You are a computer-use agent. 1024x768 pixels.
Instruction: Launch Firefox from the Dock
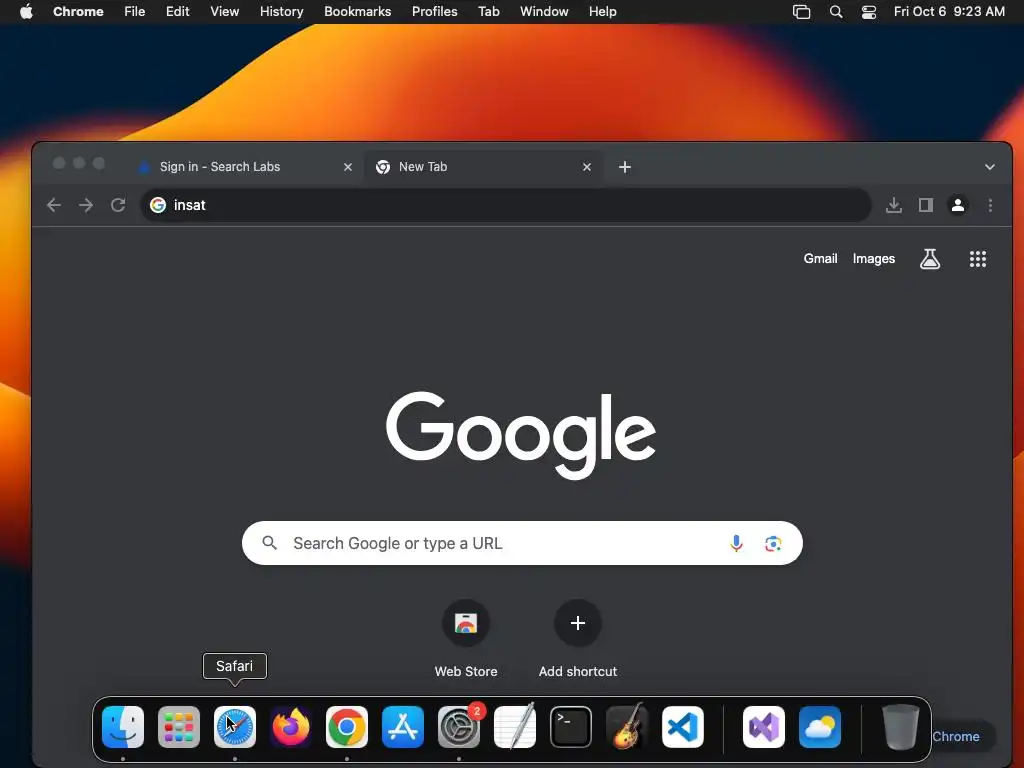tap(291, 727)
